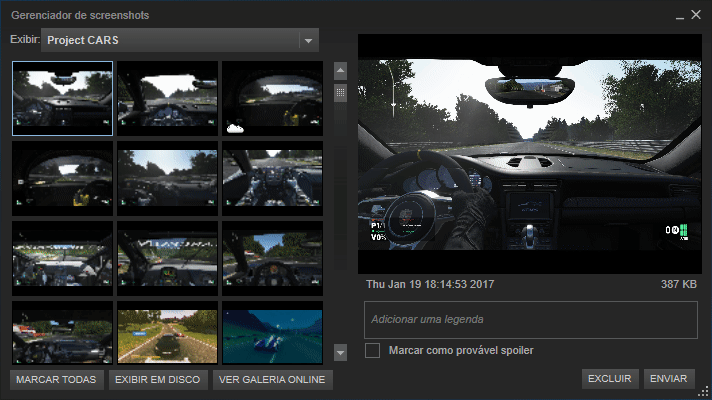Click the cloud icon on third thumbnail
This screenshot has width=712, height=400.
pos(235,128)
